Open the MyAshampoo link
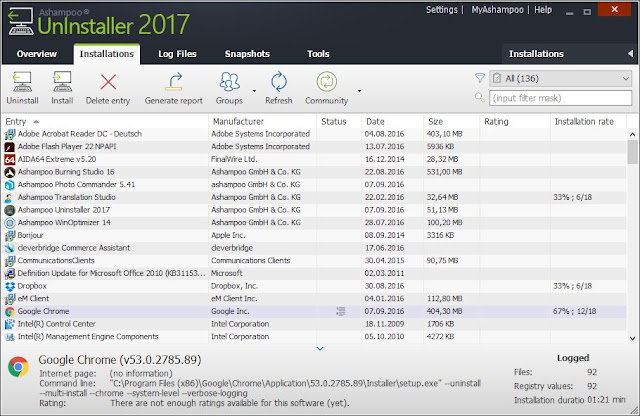 coord(498,9)
